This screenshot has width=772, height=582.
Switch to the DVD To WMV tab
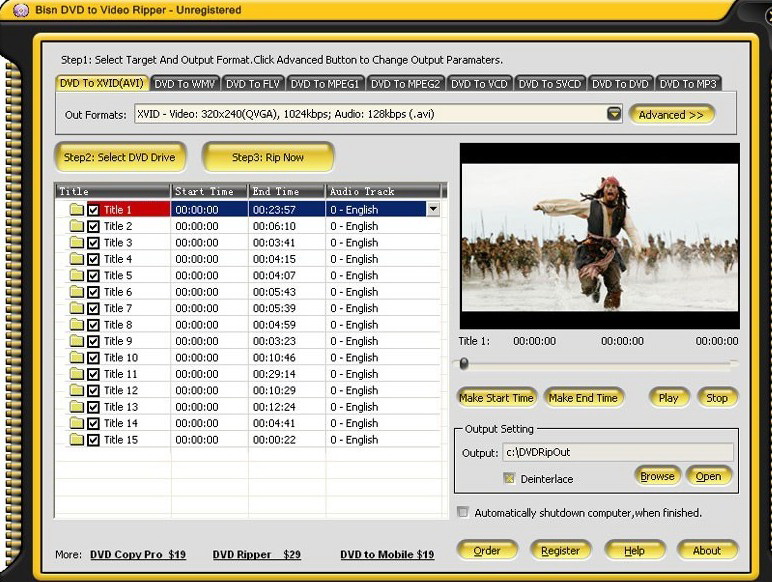click(x=185, y=84)
